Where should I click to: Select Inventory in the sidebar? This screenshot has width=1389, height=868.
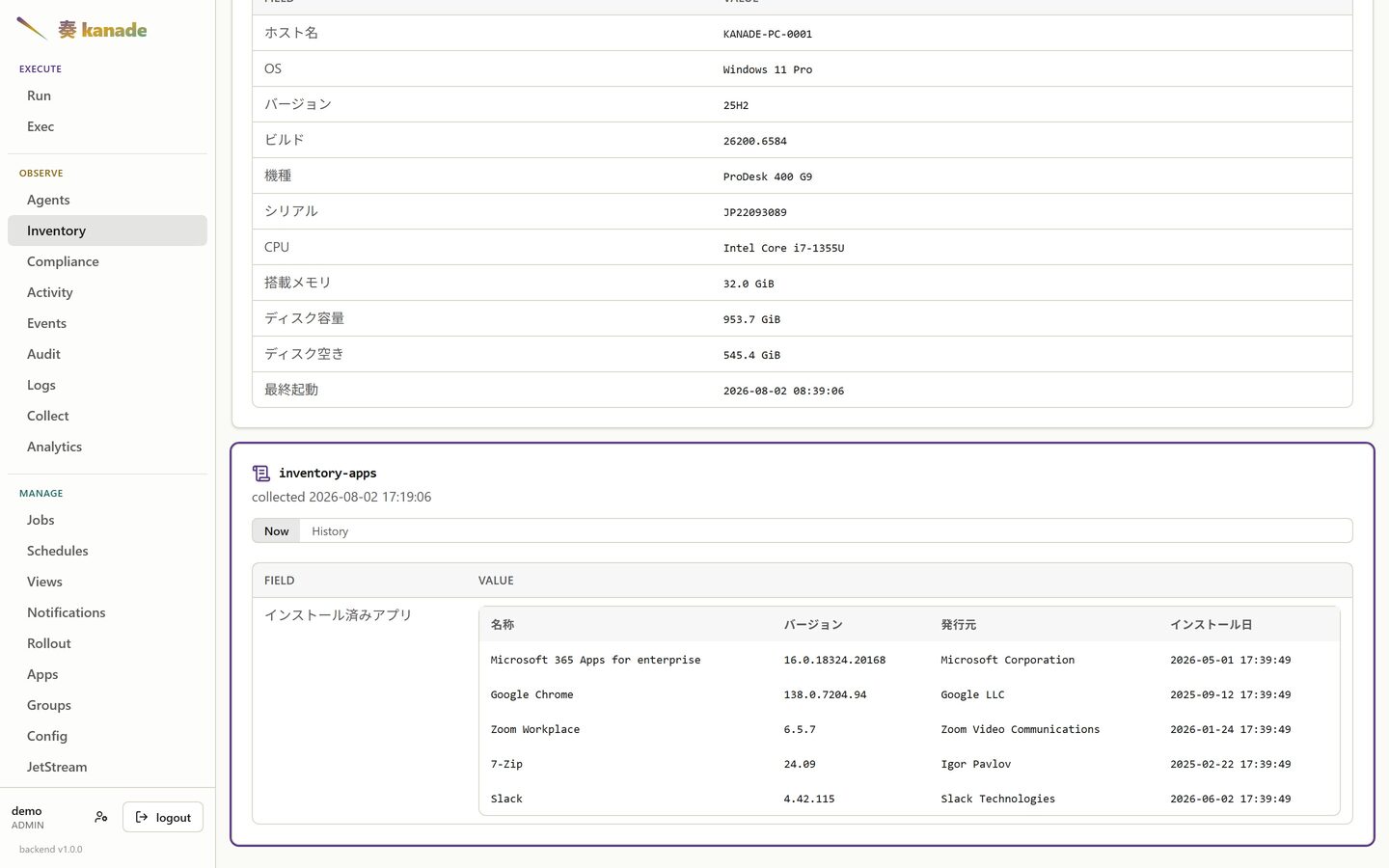coord(107,231)
